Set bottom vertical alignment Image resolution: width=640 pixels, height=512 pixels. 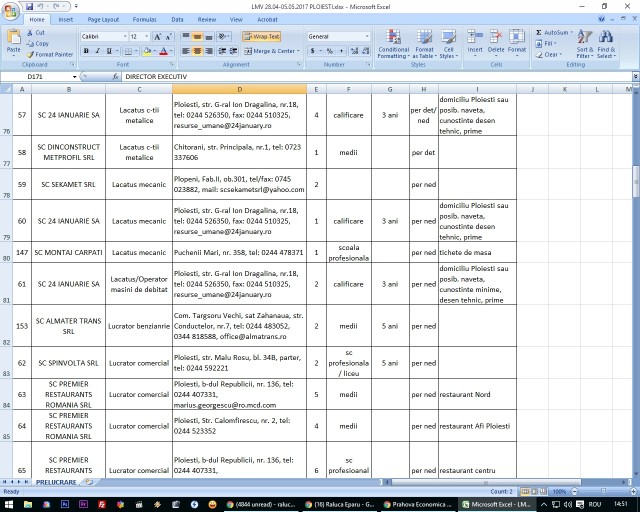point(209,37)
